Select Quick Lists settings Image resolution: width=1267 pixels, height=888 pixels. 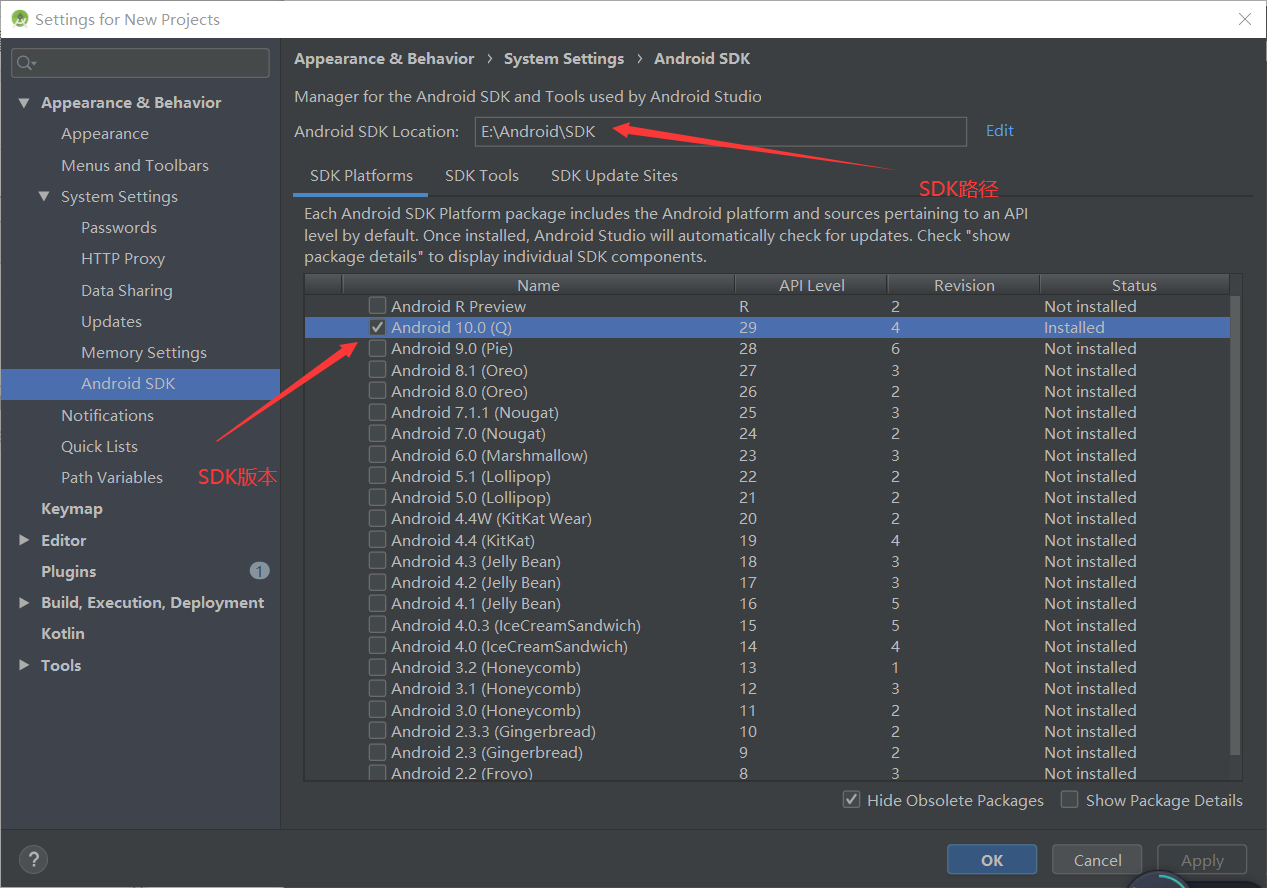coord(99,446)
